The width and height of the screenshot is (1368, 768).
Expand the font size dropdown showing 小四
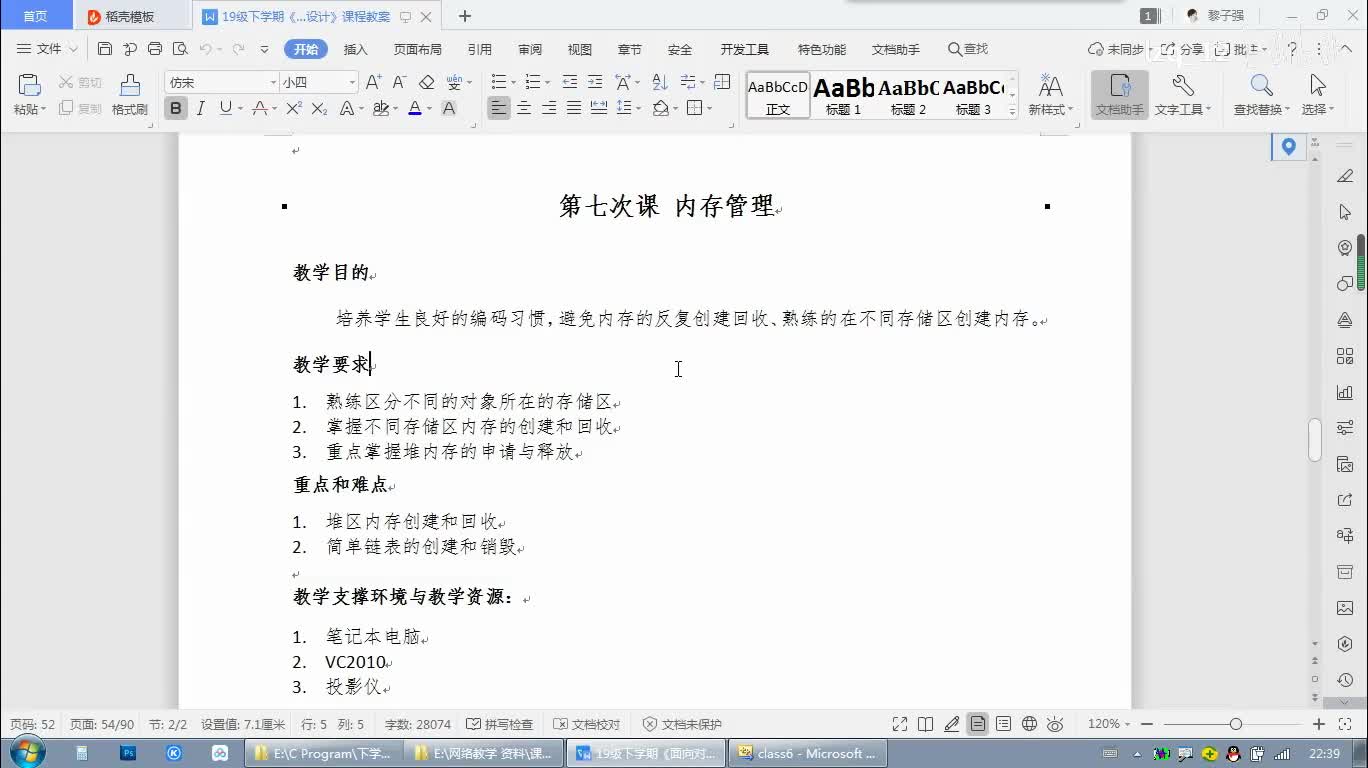352,82
